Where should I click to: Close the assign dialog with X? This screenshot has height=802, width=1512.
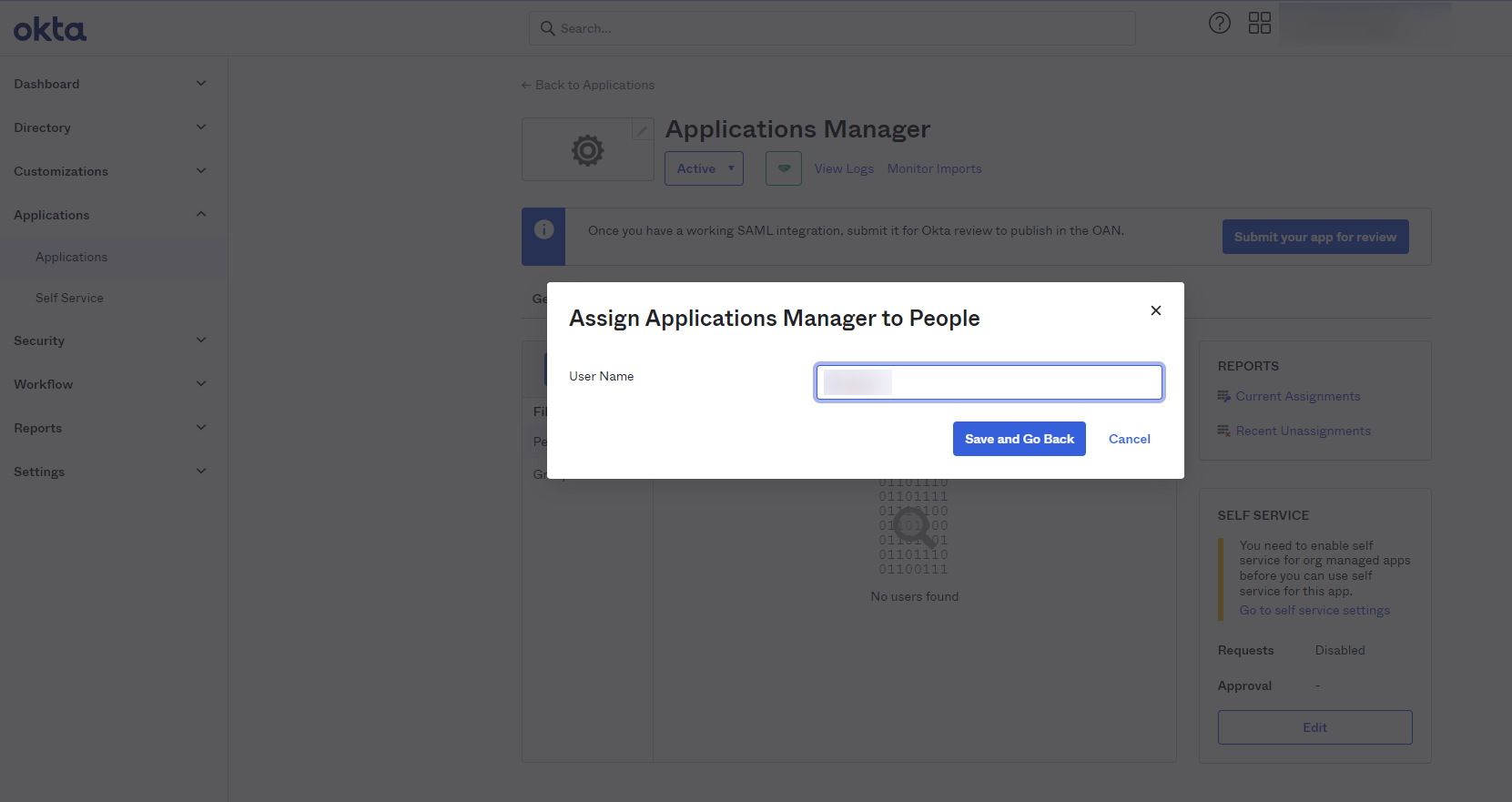click(1155, 310)
